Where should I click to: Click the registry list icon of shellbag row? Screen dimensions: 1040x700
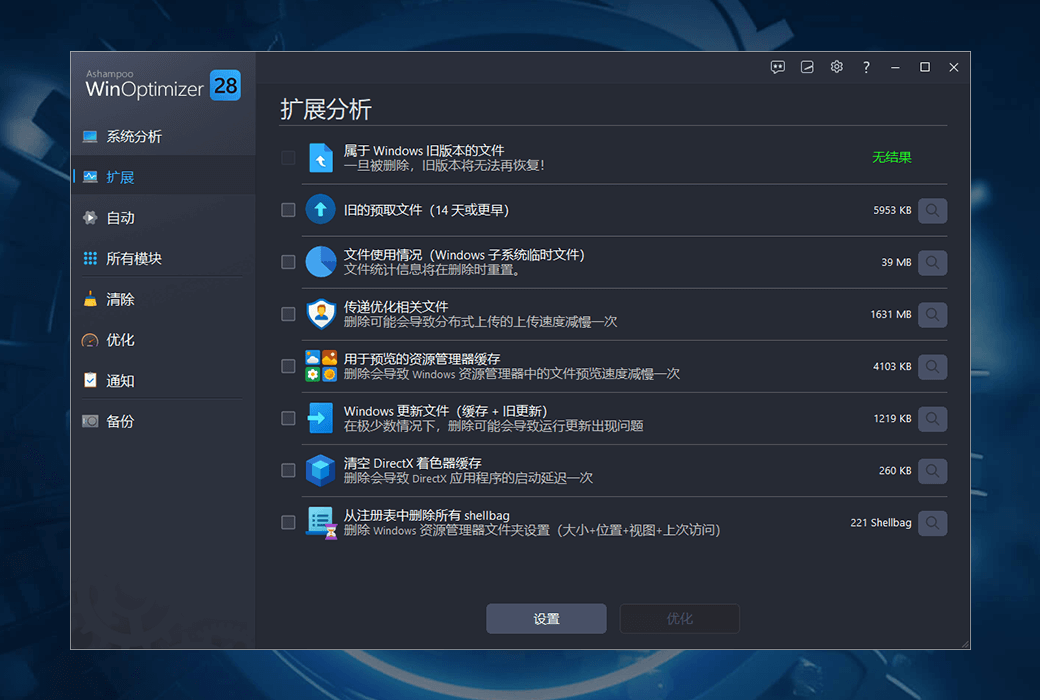(x=322, y=523)
